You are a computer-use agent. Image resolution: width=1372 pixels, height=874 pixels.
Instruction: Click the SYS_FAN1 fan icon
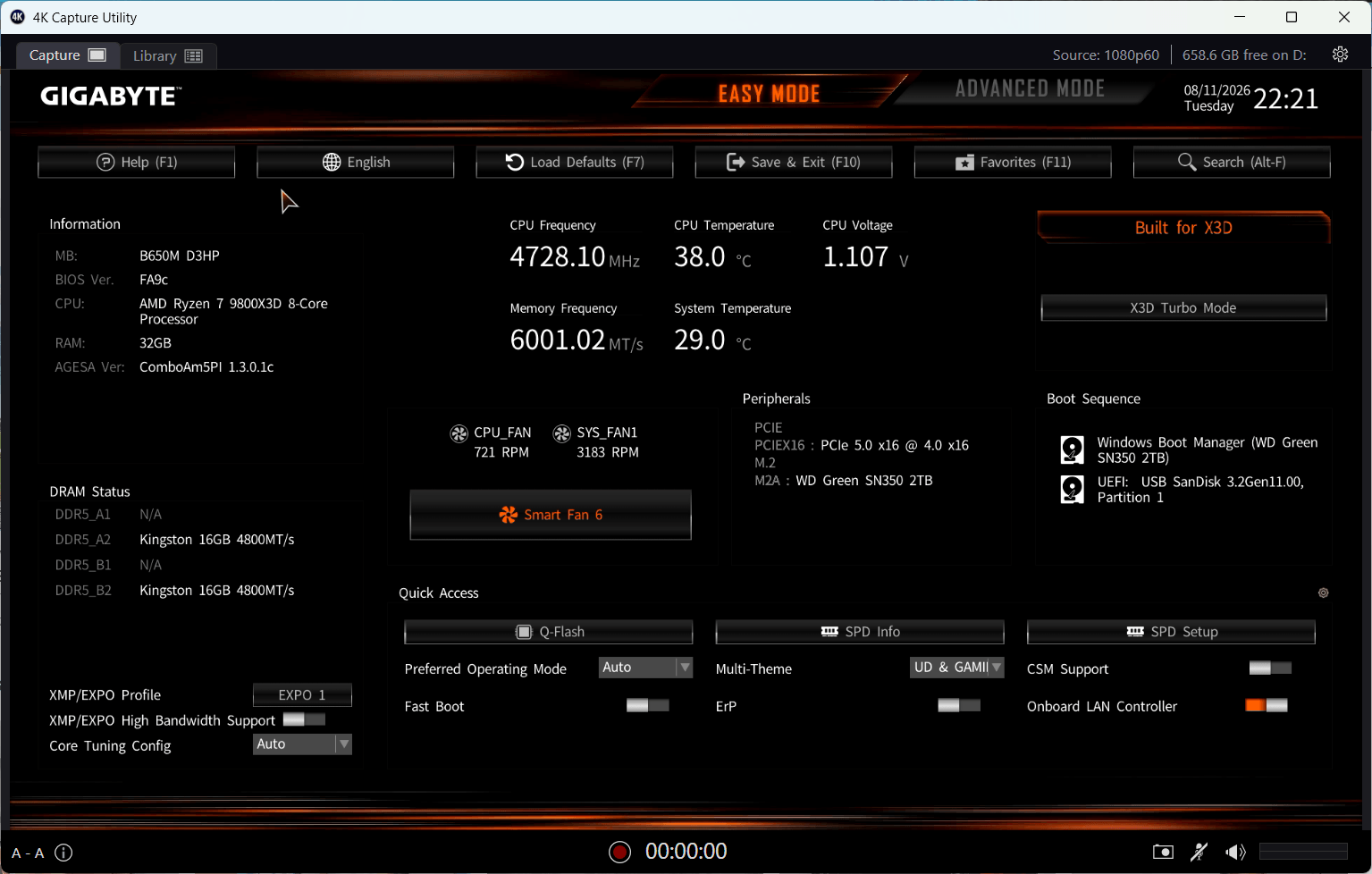tap(562, 433)
